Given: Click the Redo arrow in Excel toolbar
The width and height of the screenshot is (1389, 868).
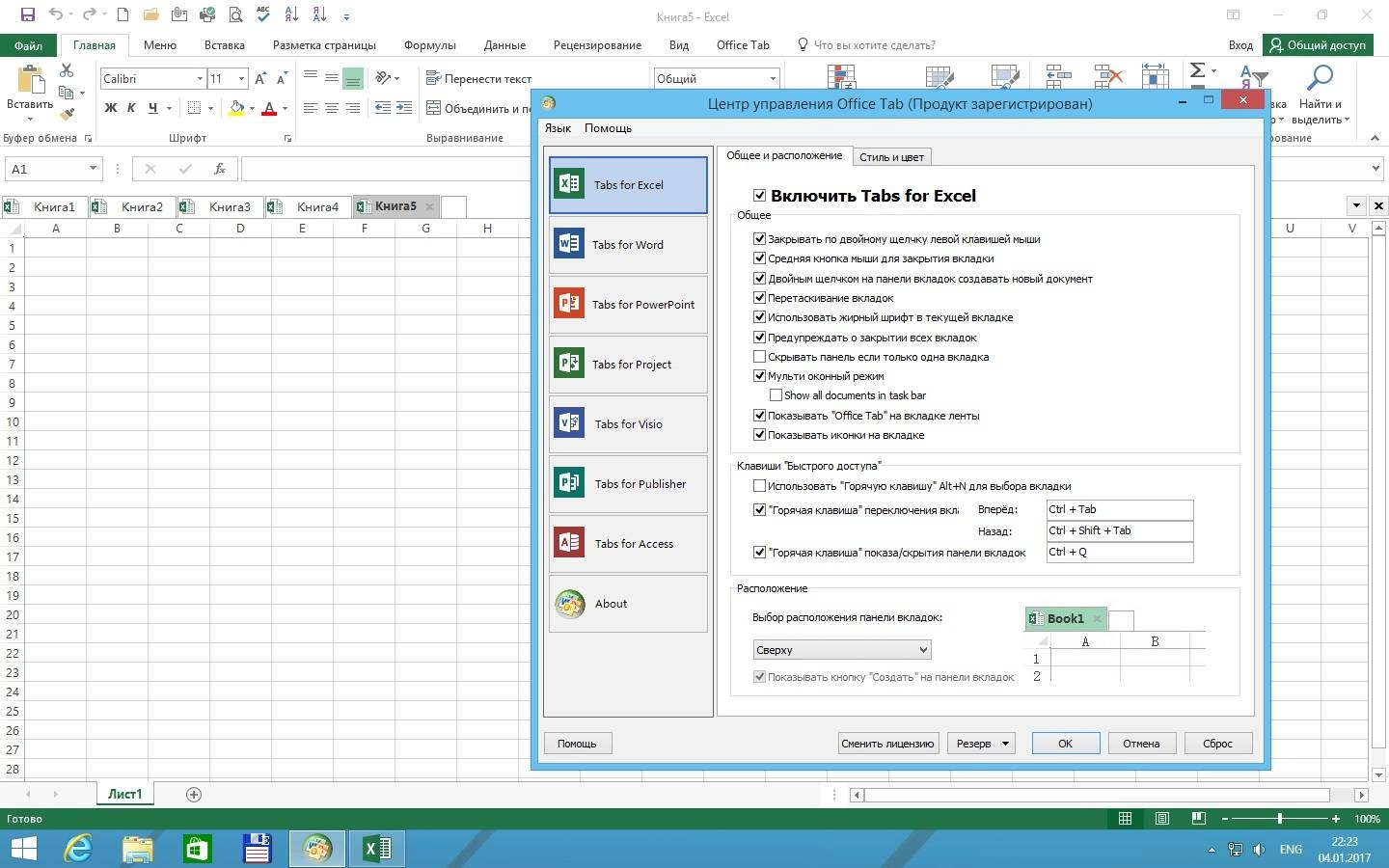Looking at the screenshot, I should tap(89, 15).
